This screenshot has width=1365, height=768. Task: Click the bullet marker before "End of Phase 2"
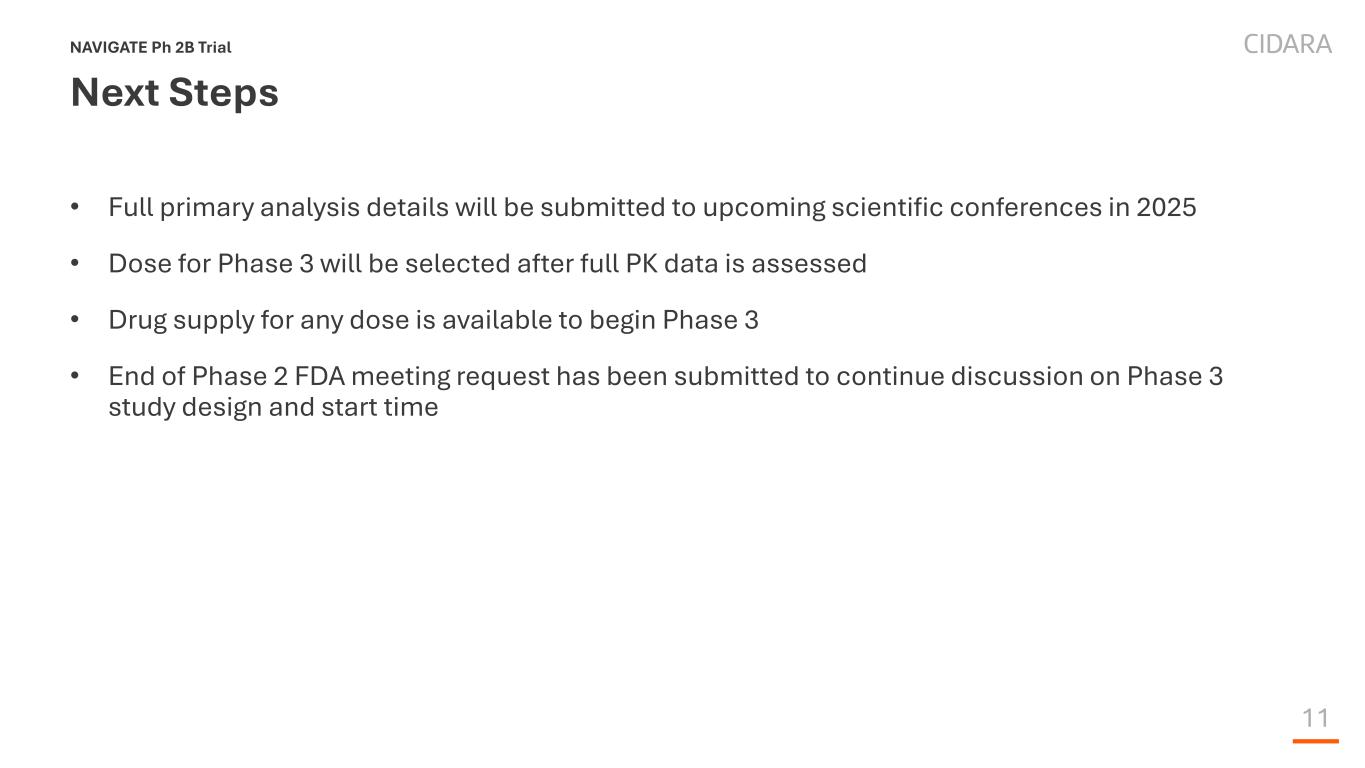coord(75,377)
